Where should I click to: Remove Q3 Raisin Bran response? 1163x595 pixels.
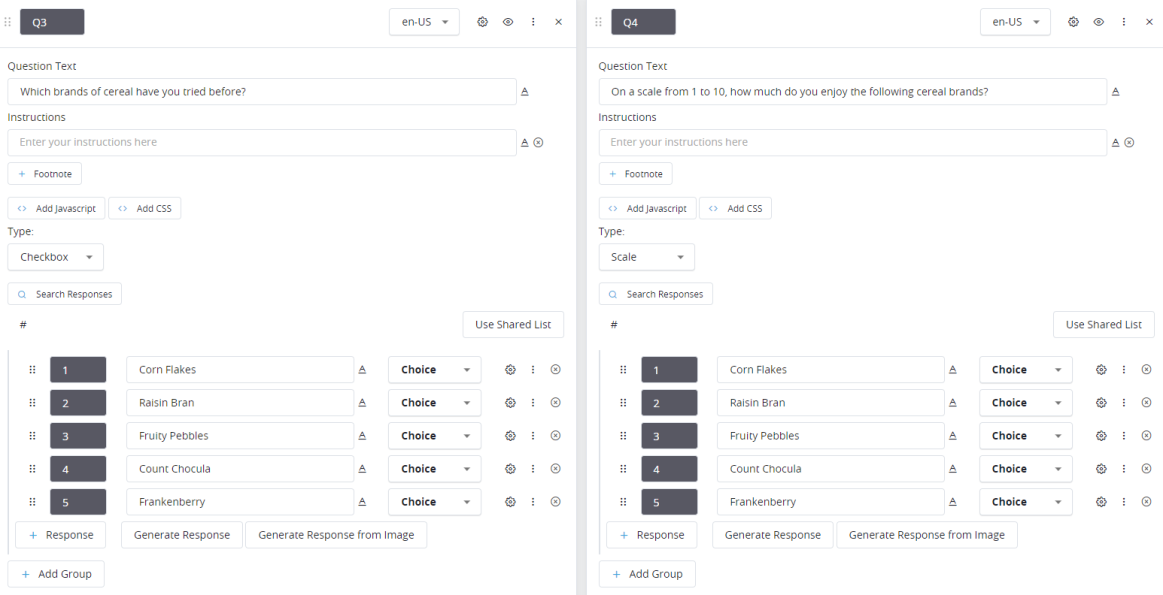coord(556,403)
